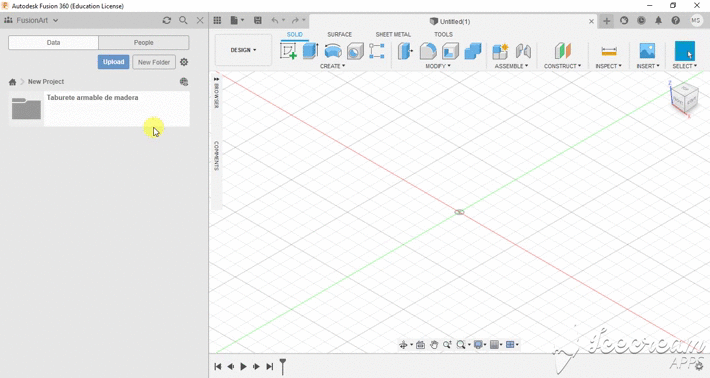The width and height of the screenshot is (710, 378).
Task: Select the Fillet tool
Action: pyautogui.click(x=428, y=51)
